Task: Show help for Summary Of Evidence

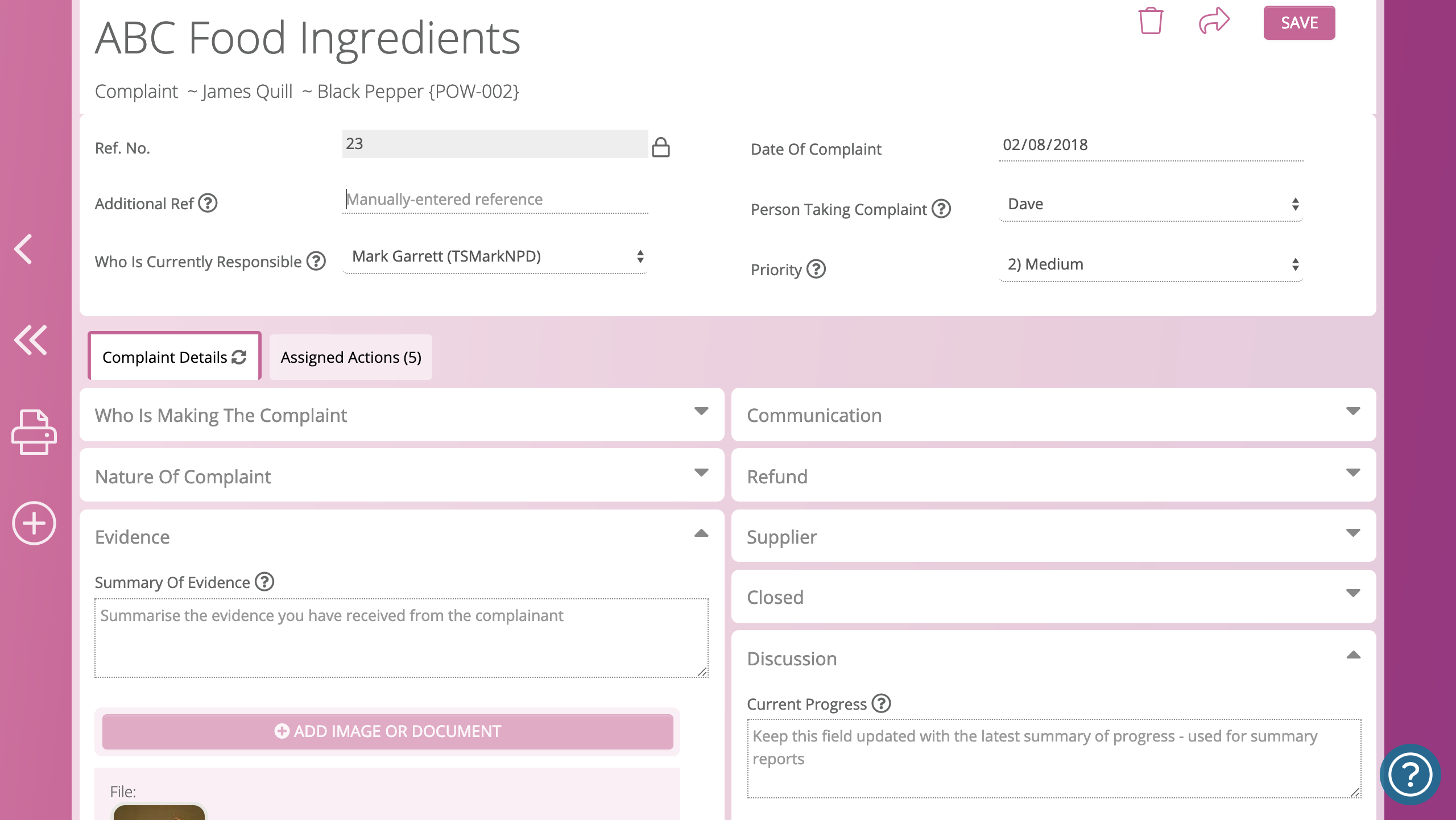Action: click(x=264, y=582)
